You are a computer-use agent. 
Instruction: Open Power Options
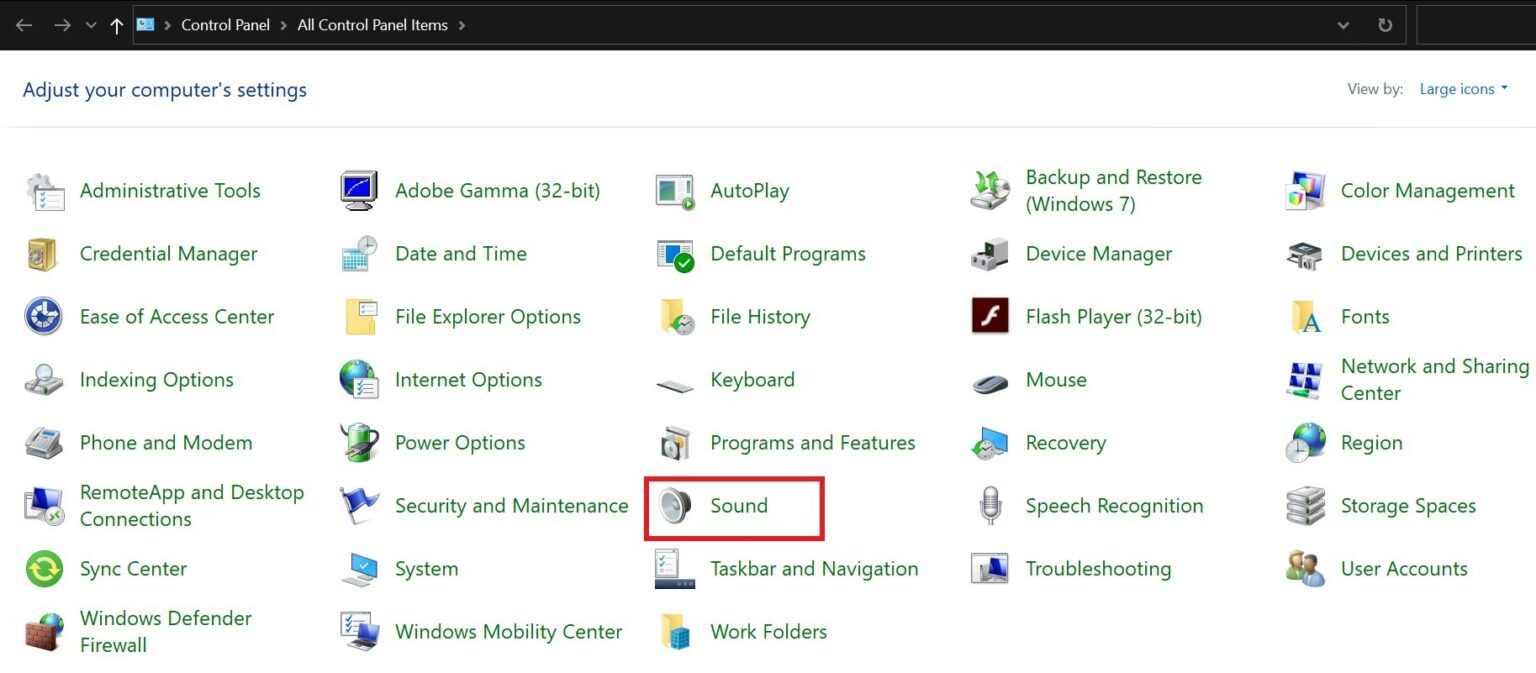pos(460,443)
